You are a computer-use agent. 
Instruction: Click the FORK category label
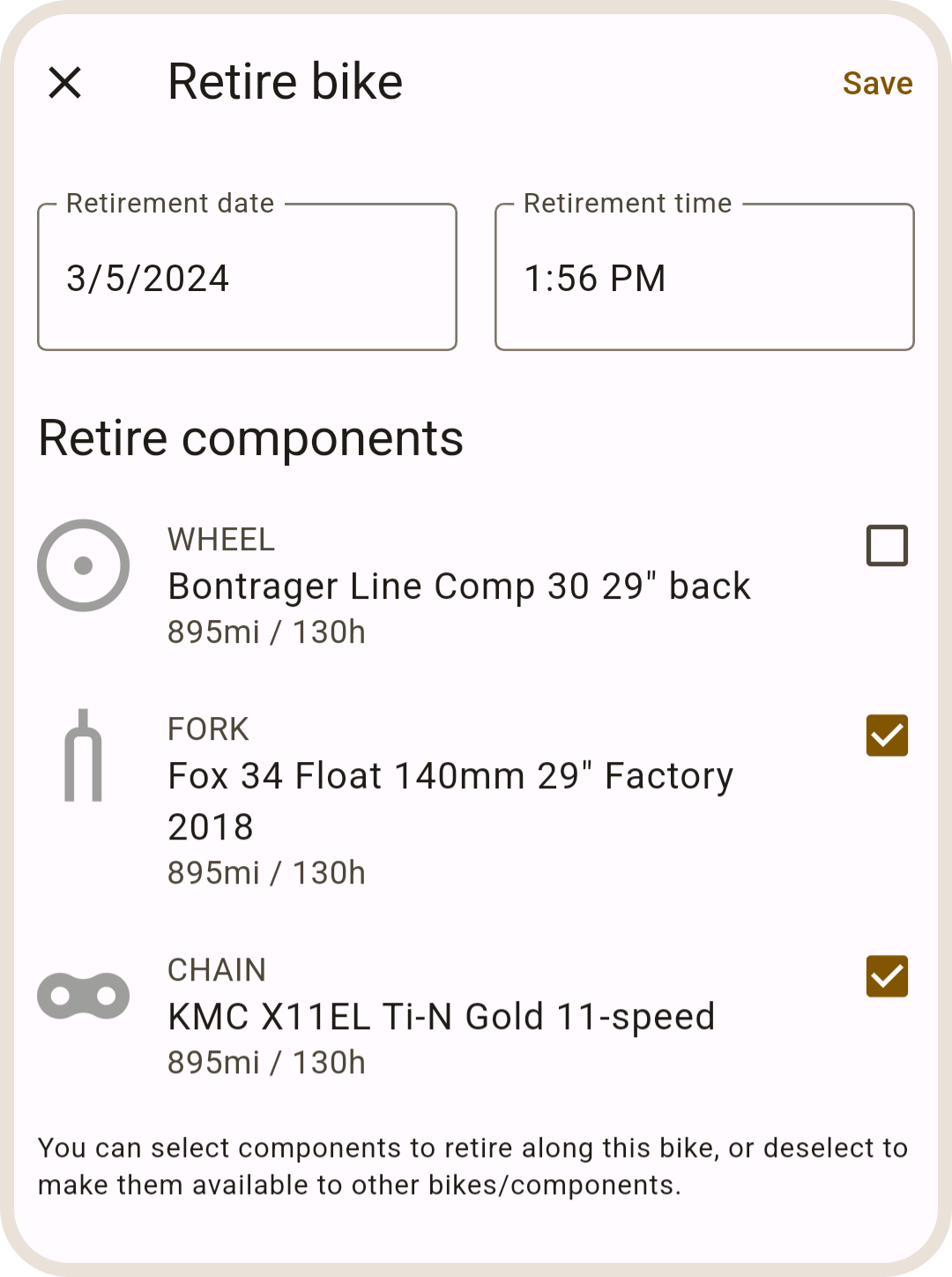click(209, 729)
